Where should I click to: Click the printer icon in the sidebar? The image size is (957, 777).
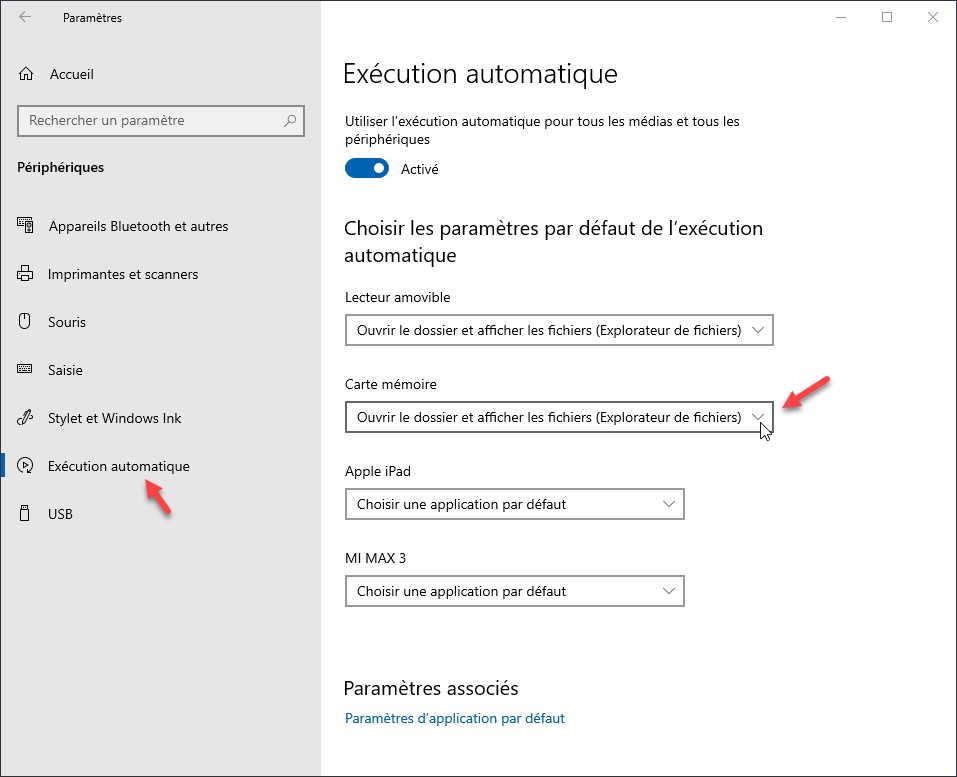click(26, 274)
